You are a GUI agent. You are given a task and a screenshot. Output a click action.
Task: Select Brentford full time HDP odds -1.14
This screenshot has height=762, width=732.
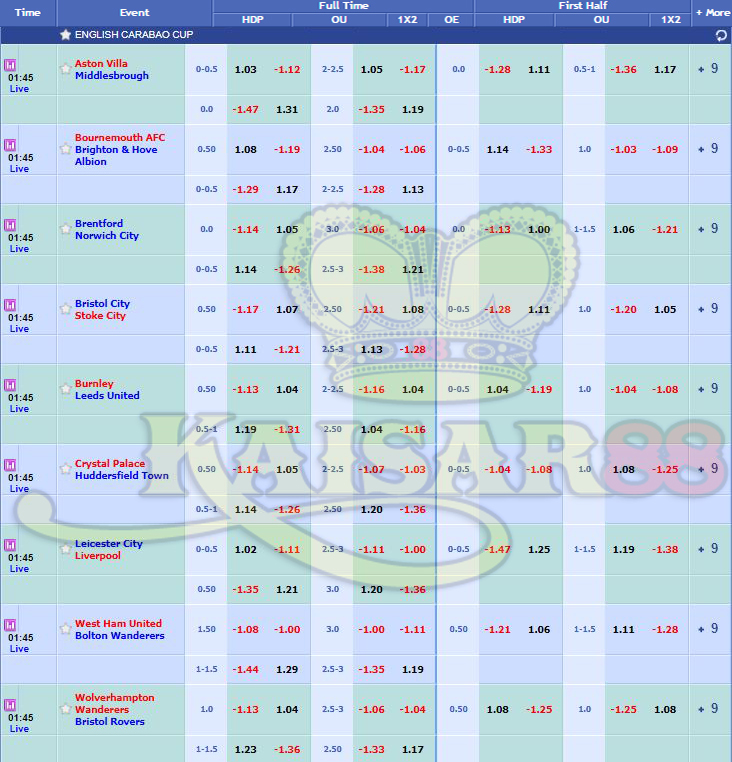(245, 229)
